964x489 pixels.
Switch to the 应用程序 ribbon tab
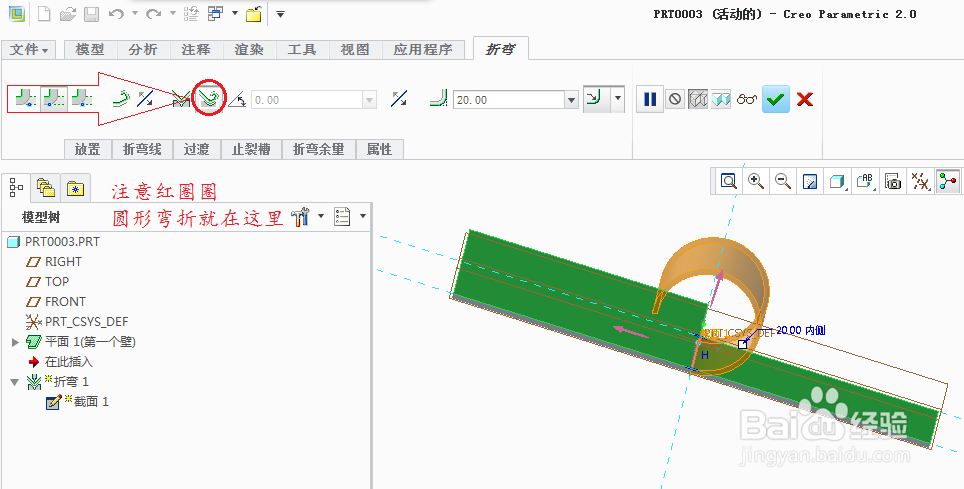coord(423,50)
